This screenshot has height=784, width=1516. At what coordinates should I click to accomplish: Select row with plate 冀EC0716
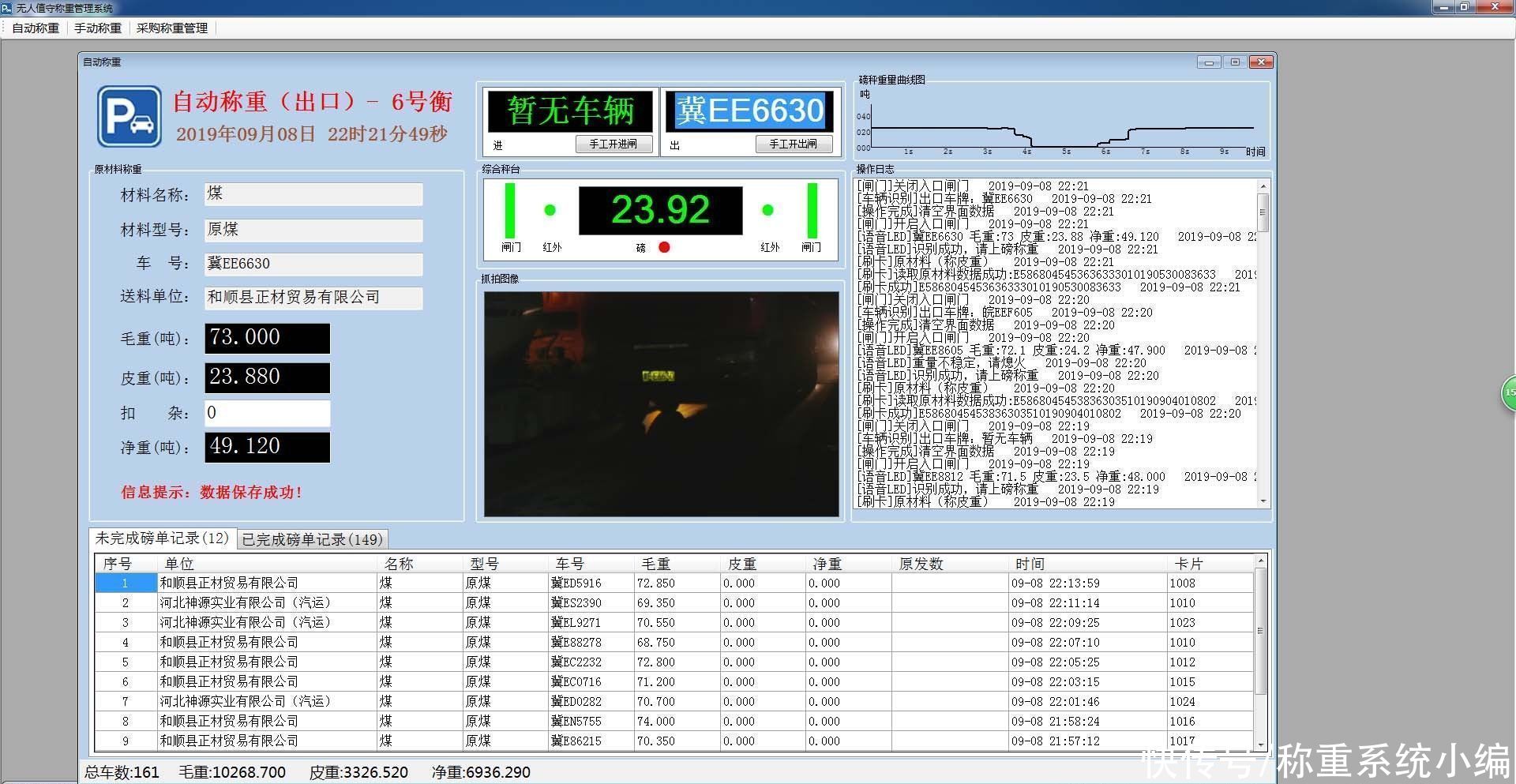pos(674,682)
